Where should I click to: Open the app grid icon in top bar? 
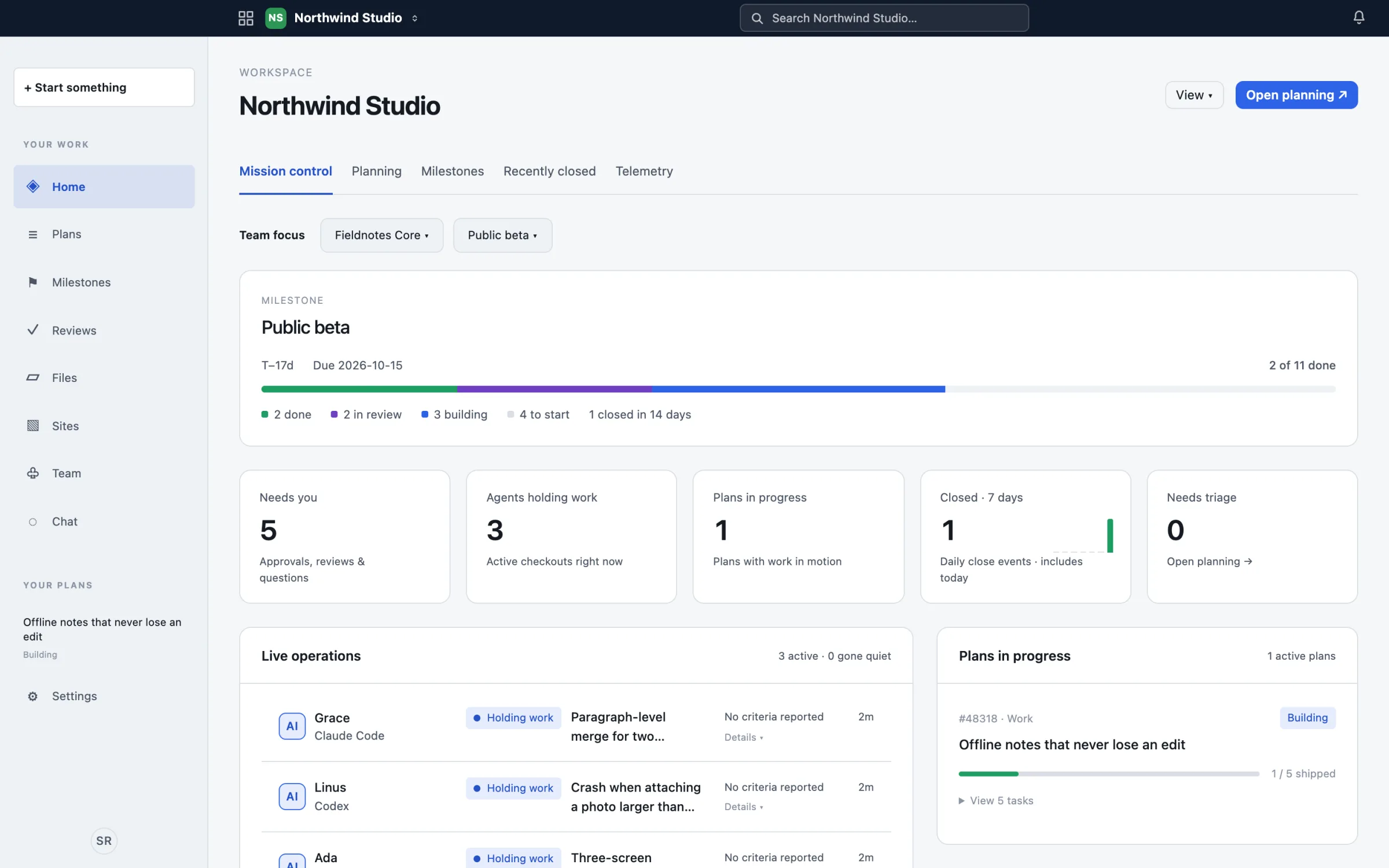246,18
